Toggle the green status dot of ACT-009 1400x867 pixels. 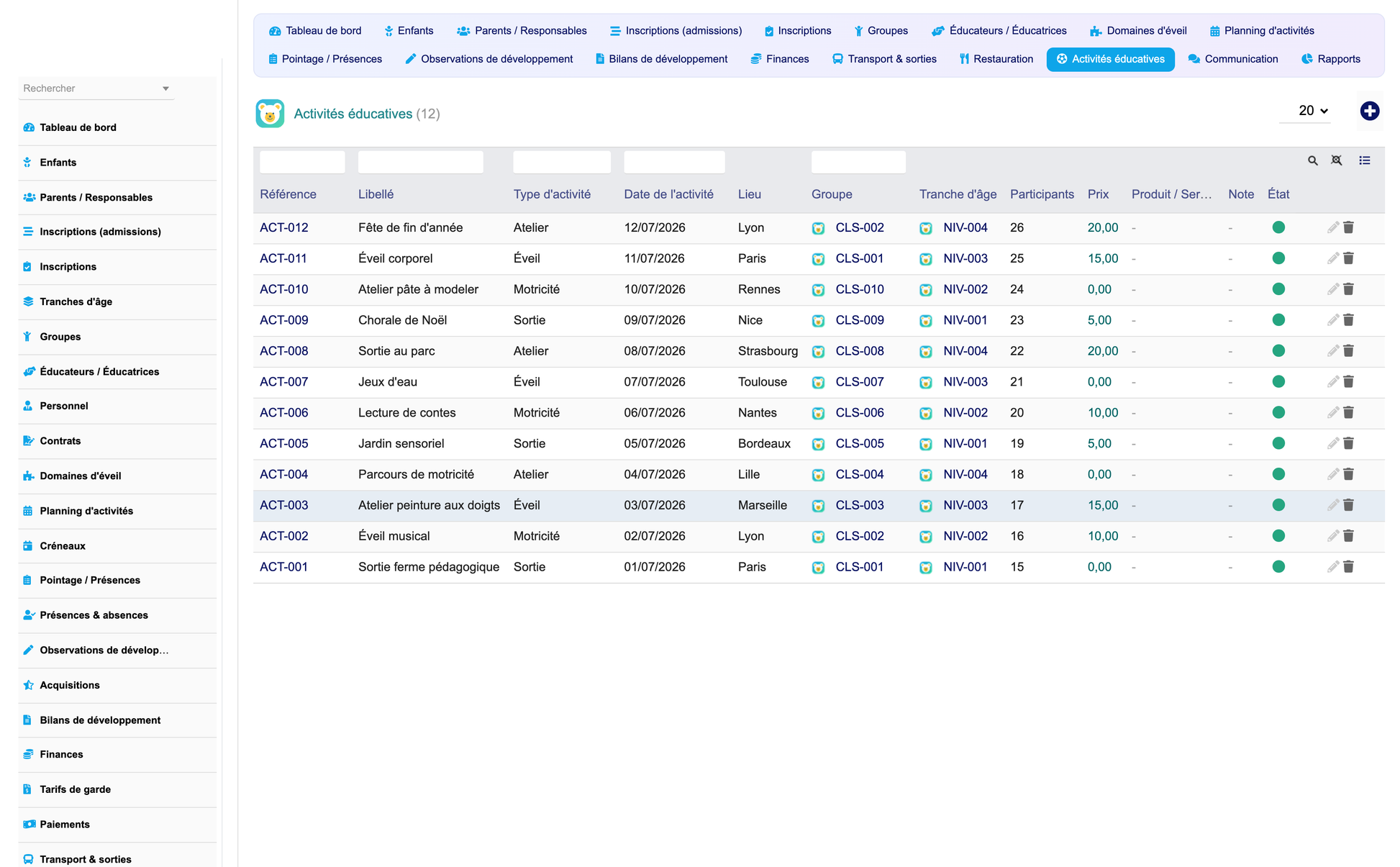click(x=1278, y=320)
